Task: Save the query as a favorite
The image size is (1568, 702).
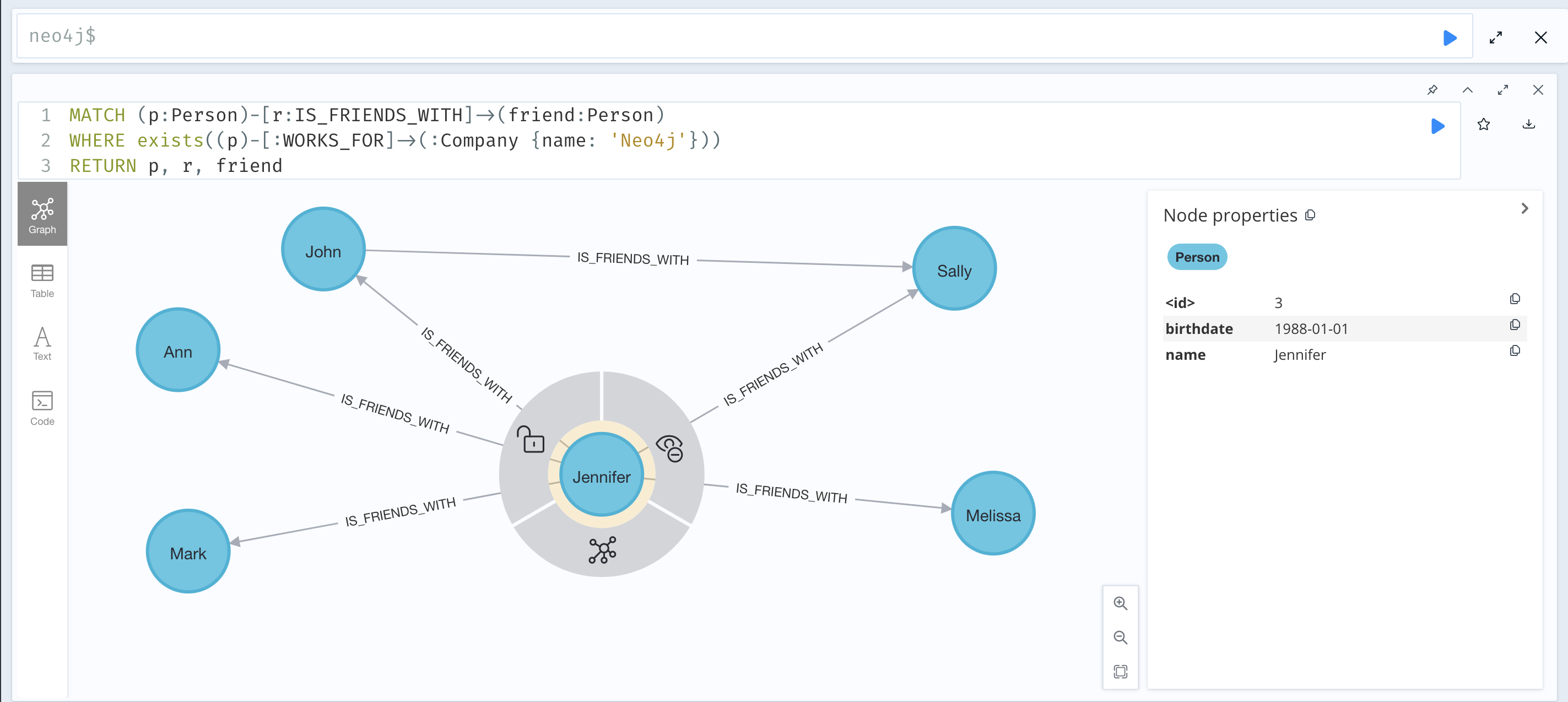Action: coord(1484,125)
